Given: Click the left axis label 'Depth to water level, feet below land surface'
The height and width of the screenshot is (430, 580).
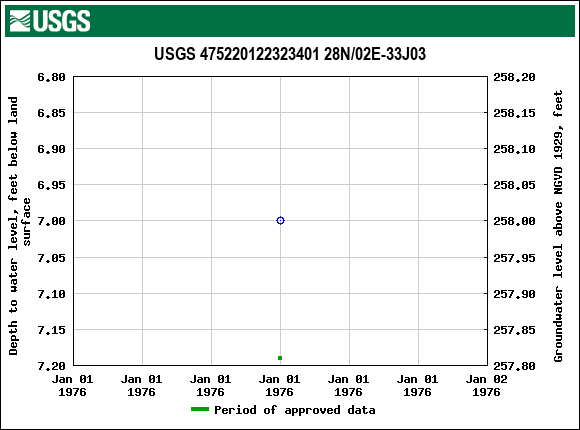Looking at the screenshot, I should (19, 226).
